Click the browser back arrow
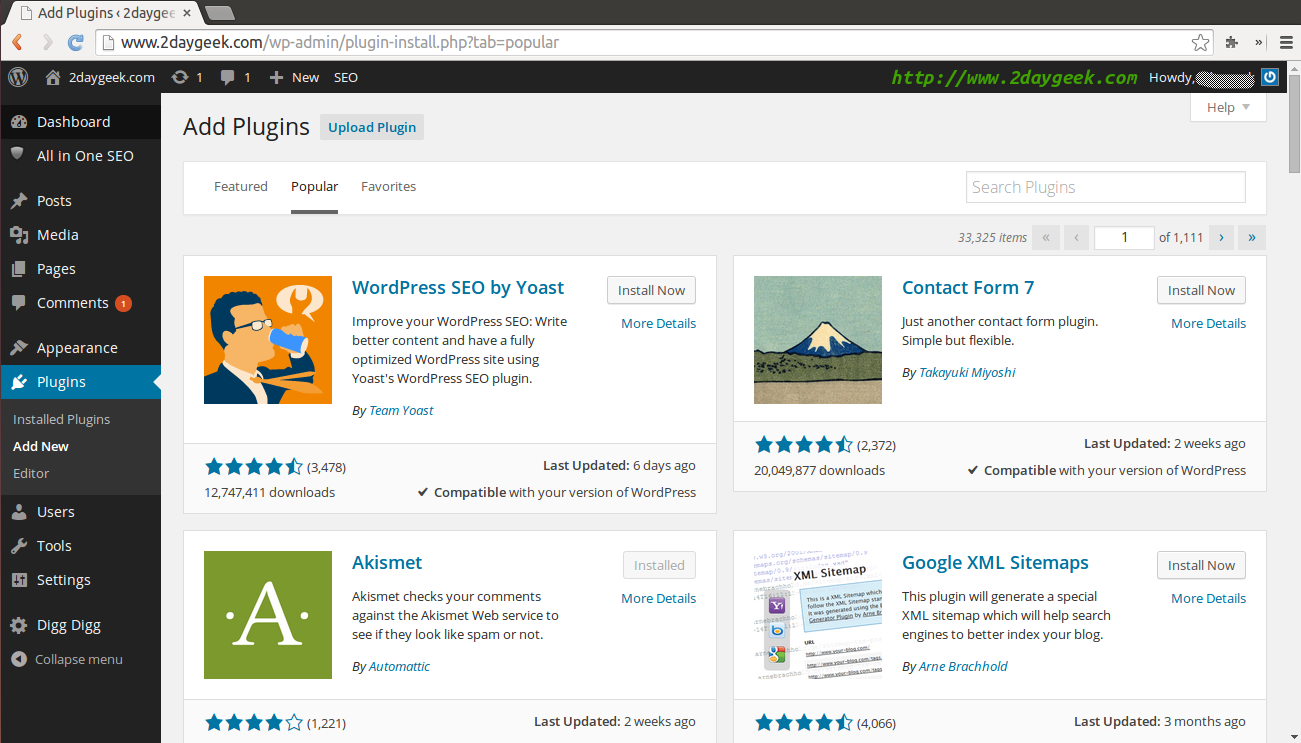This screenshot has width=1301, height=743. [17, 42]
